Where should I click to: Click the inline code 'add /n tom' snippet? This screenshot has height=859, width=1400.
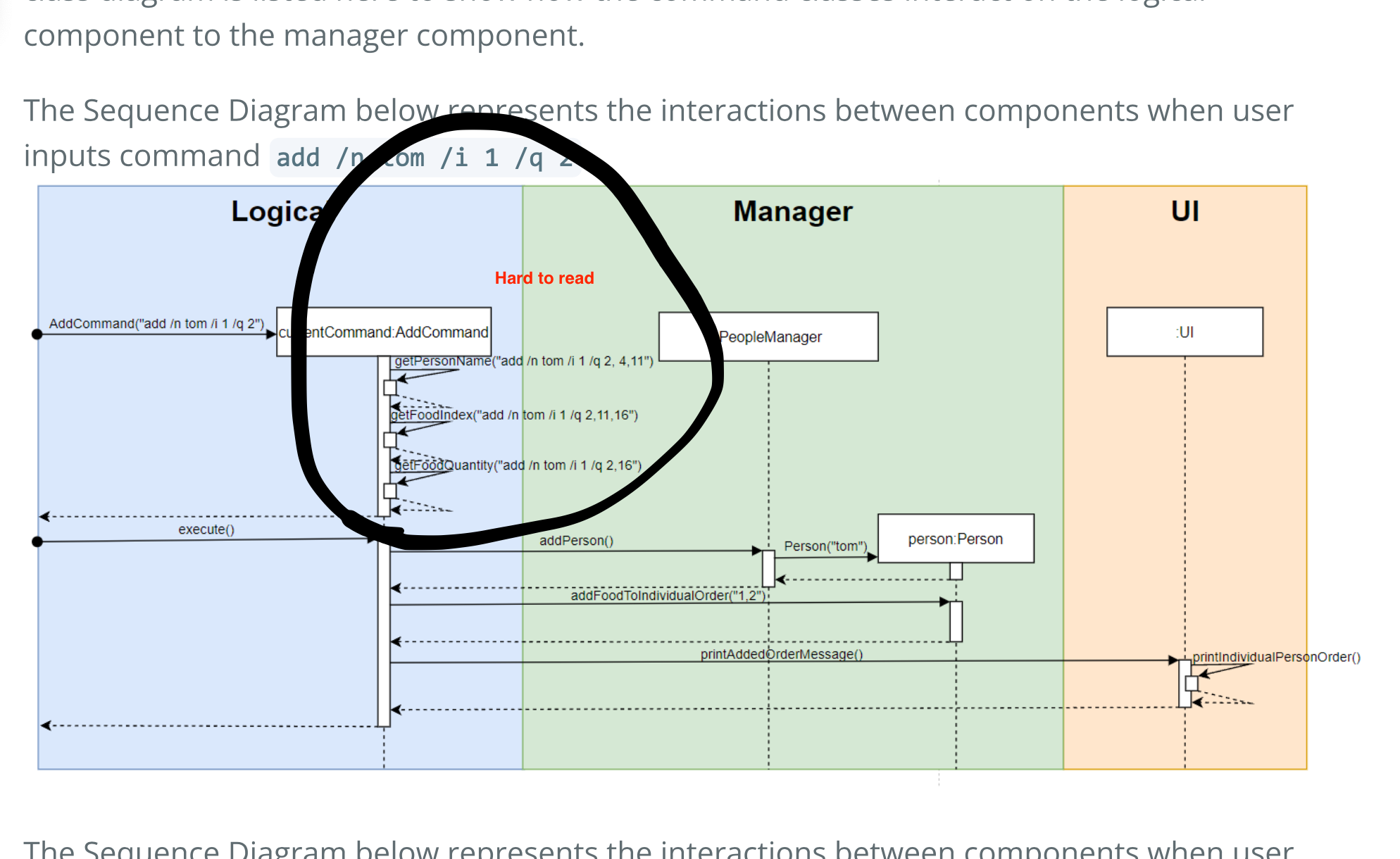coord(423,158)
